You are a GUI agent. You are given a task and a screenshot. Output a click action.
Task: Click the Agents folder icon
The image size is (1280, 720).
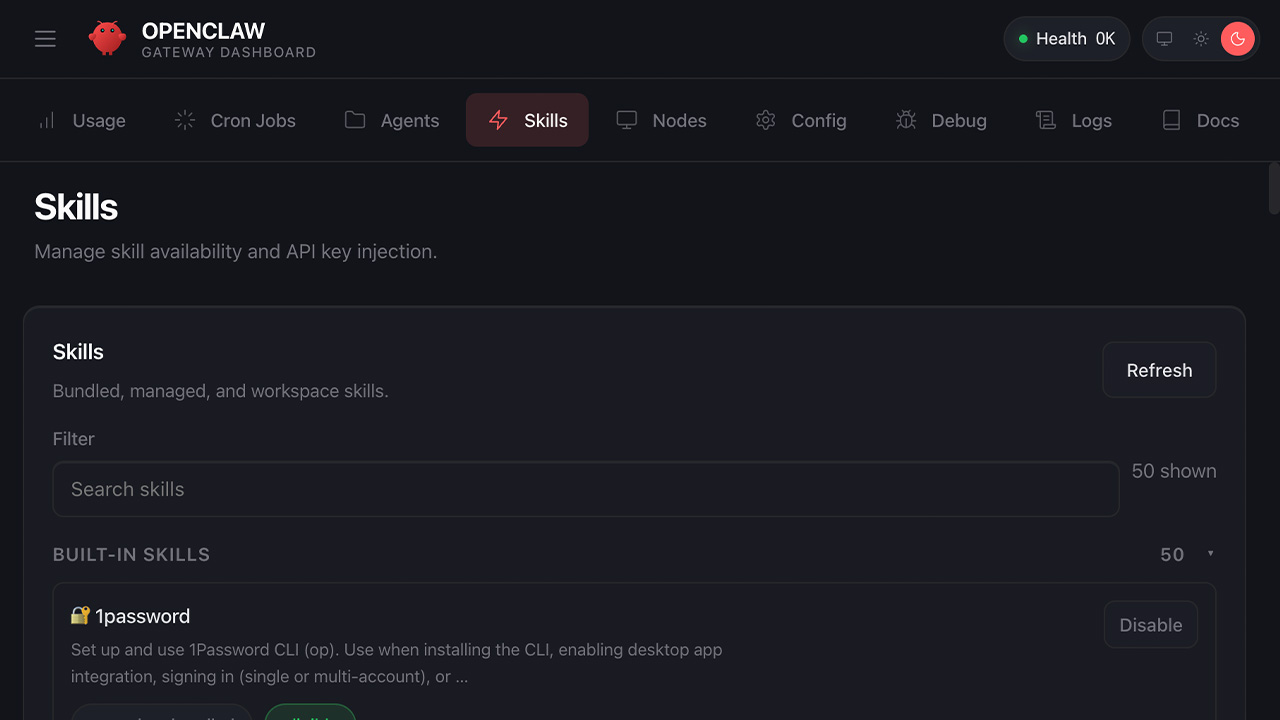[x=355, y=121]
